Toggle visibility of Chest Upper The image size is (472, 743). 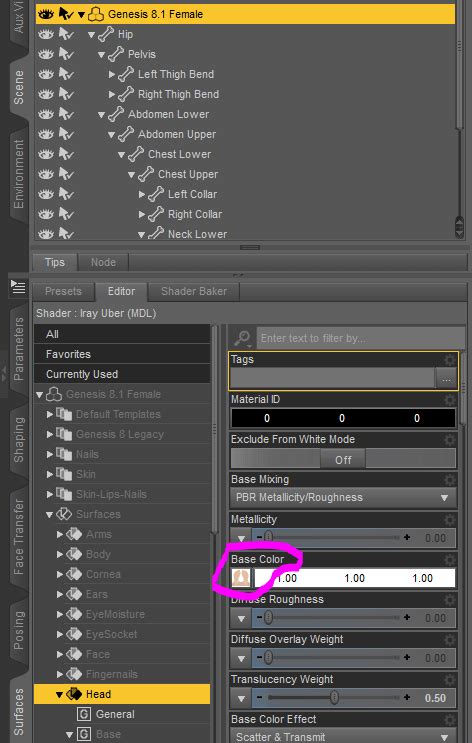(45, 174)
